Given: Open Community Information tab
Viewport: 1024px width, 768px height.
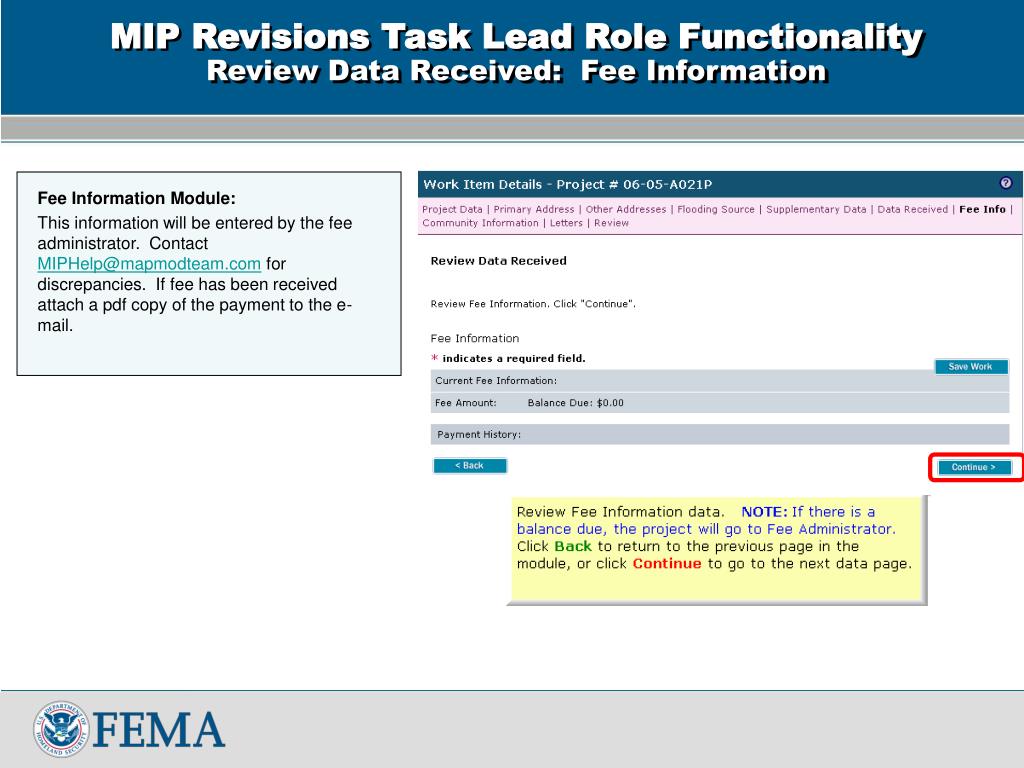Looking at the screenshot, I should point(480,223).
